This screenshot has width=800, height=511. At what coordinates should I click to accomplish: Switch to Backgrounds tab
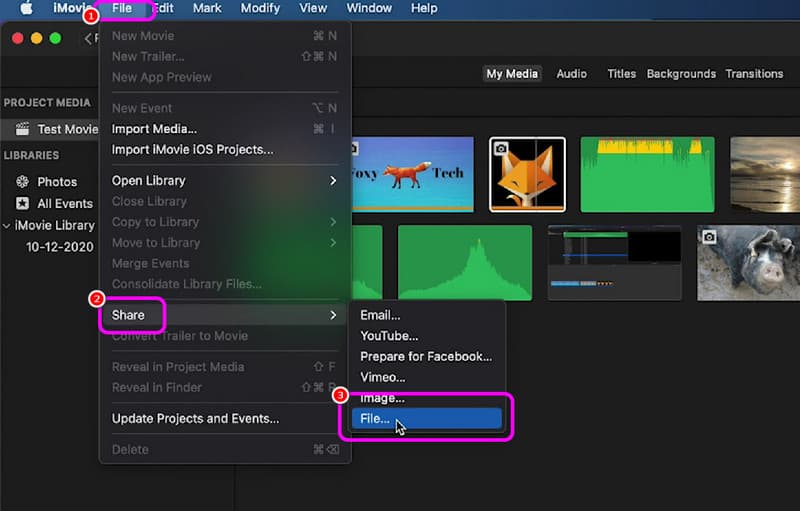tap(681, 74)
